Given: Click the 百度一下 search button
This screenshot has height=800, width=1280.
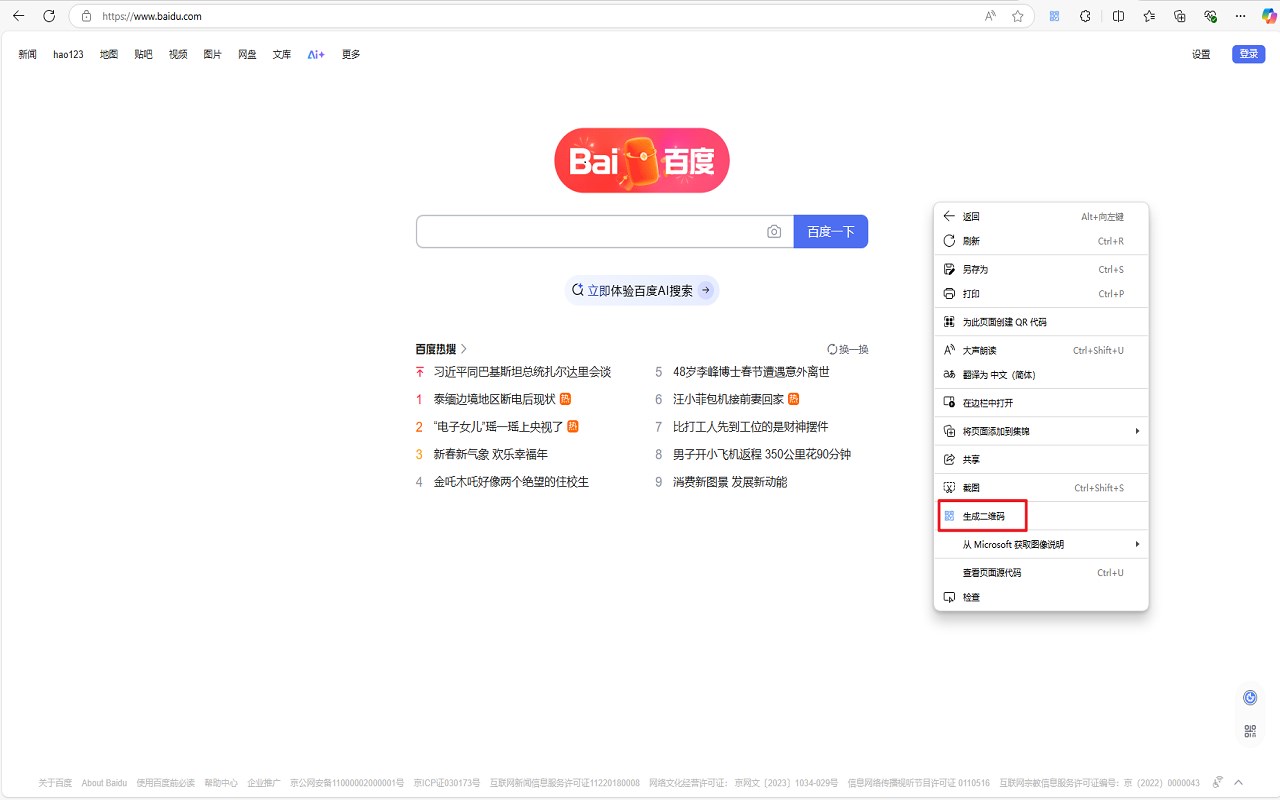Looking at the screenshot, I should (831, 231).
